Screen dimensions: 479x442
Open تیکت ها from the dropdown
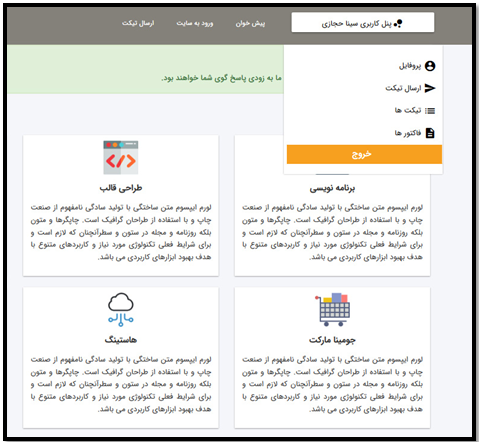[408, 110]
